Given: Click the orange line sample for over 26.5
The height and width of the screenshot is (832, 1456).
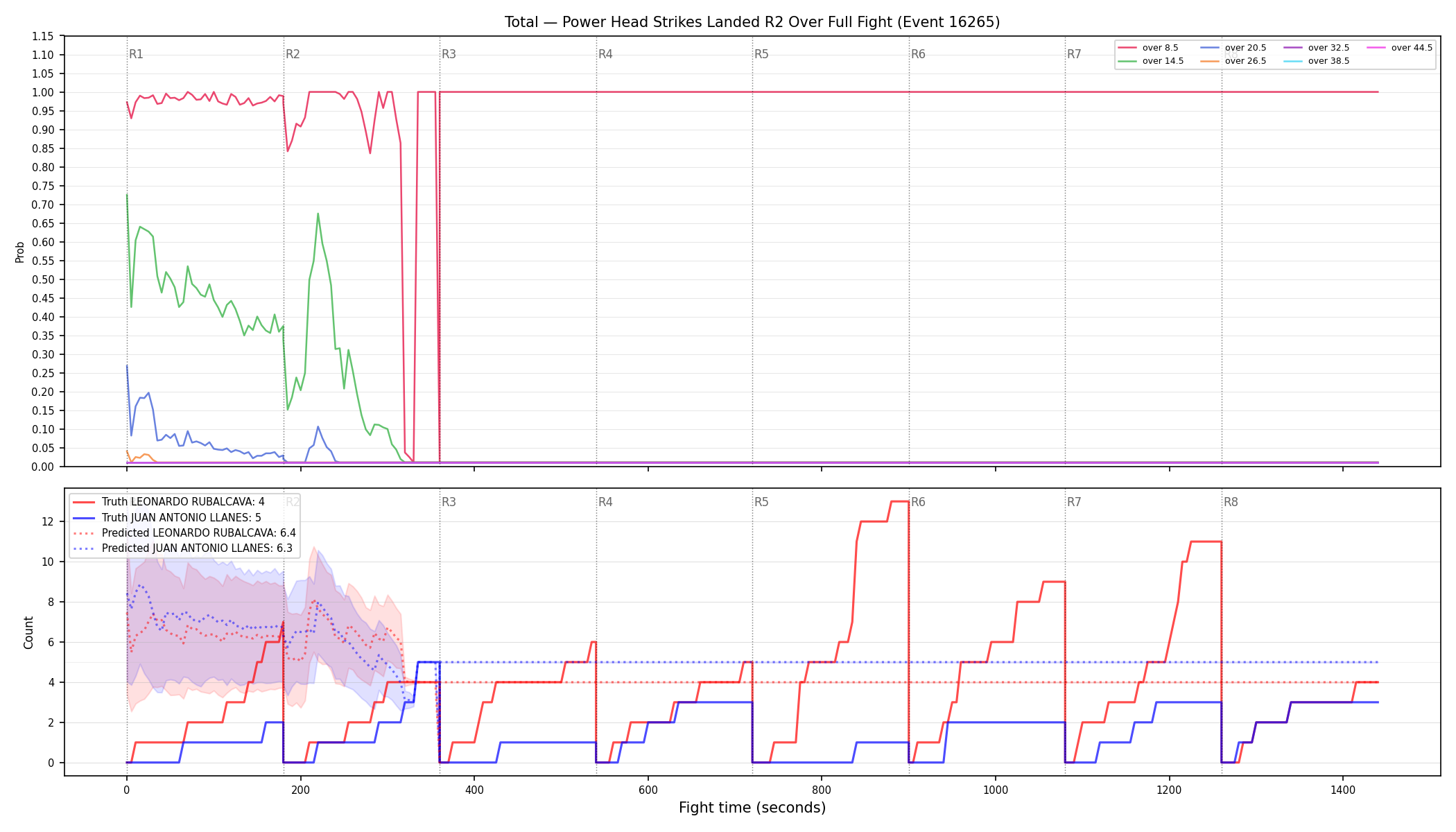Looking at the screenshot, I should 1210,61.
